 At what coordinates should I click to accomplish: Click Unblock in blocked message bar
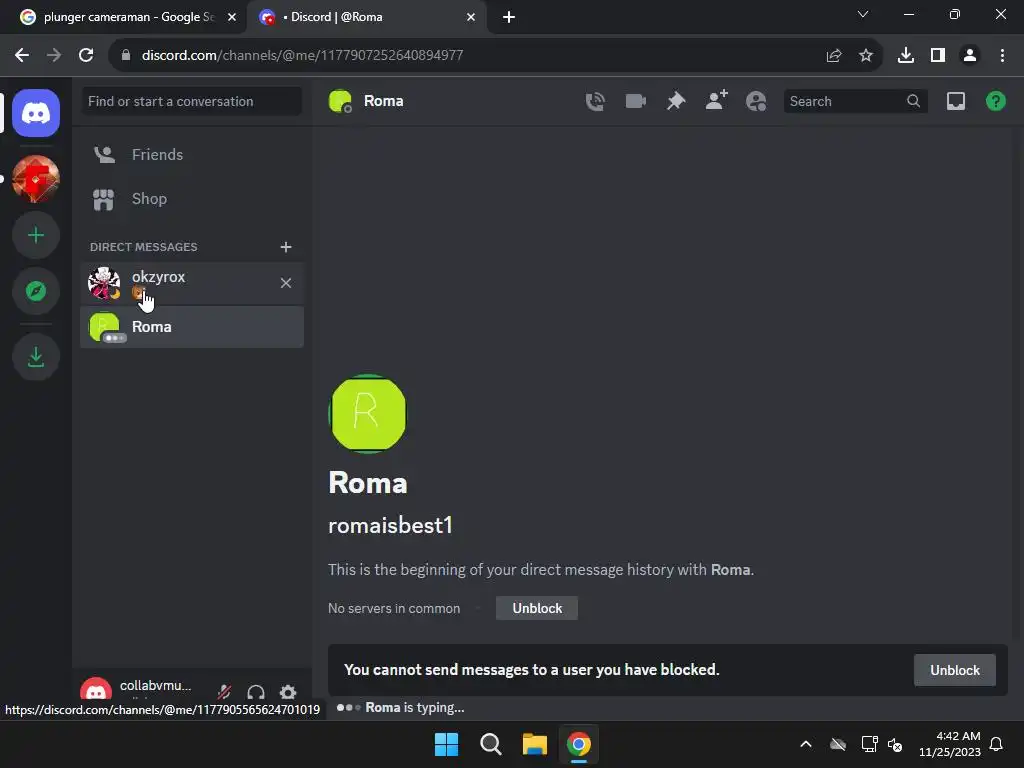click(x=955, y=670)
